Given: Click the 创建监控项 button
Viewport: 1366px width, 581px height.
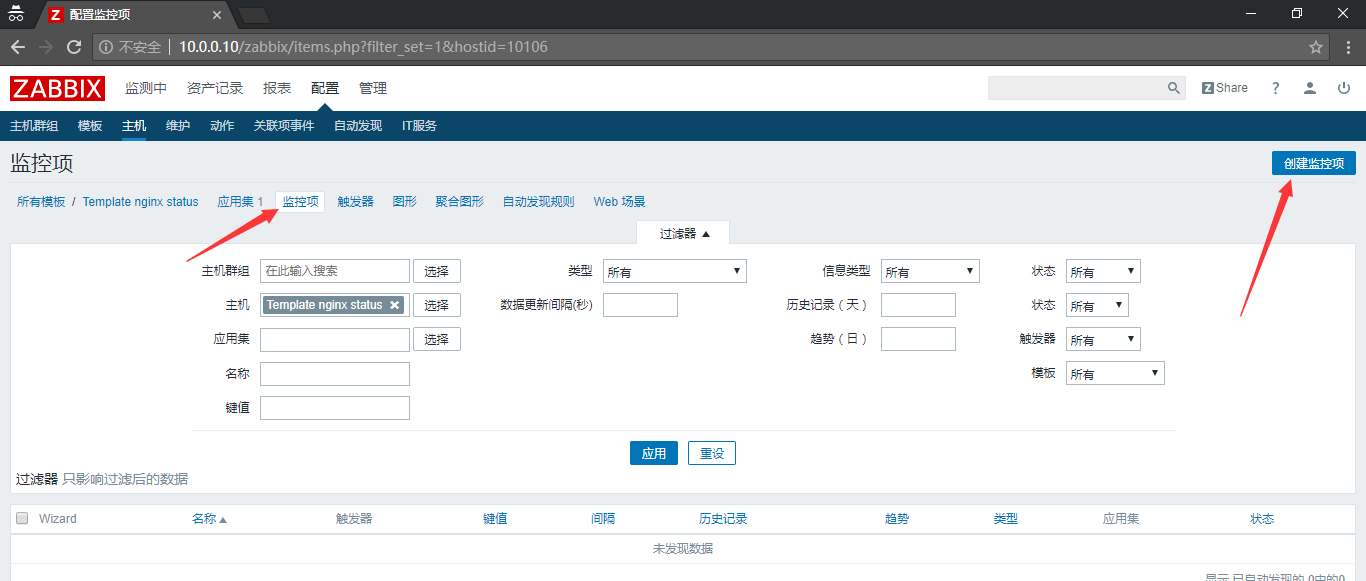Looking at the screenshot, I should pos(1314,163).
